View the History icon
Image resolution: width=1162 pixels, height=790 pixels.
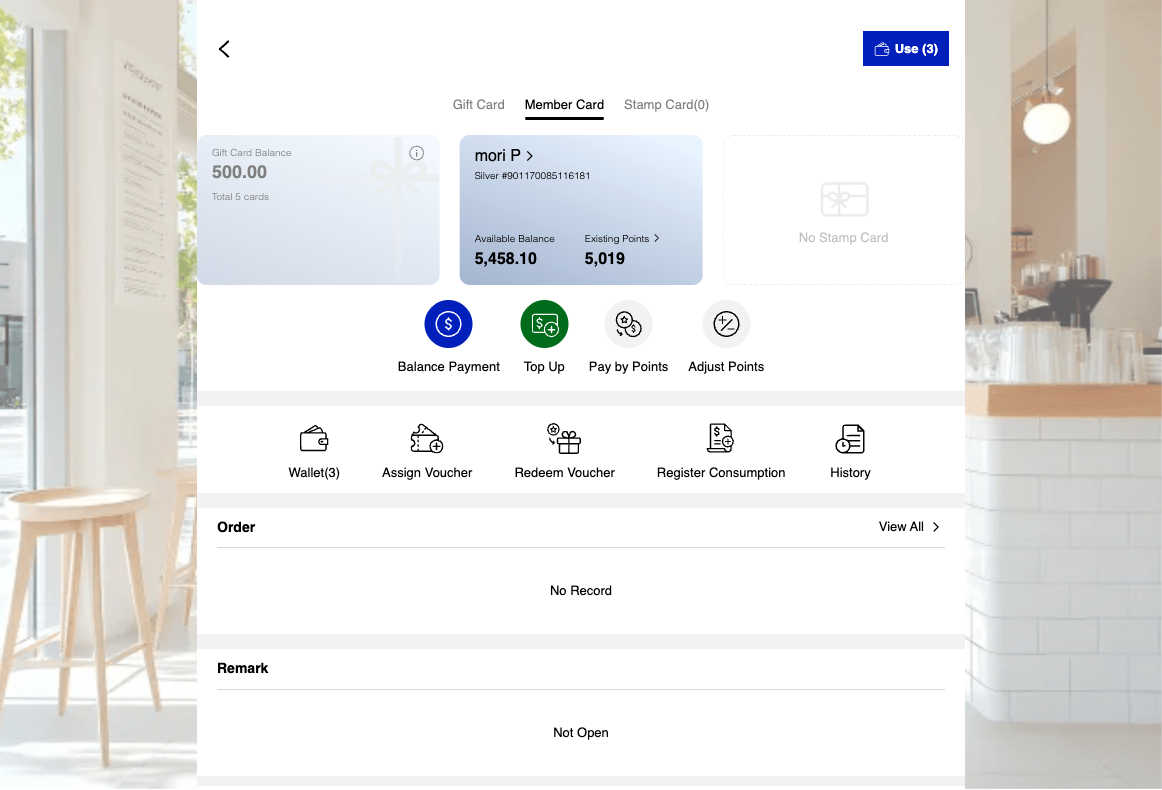coord(849,439)
